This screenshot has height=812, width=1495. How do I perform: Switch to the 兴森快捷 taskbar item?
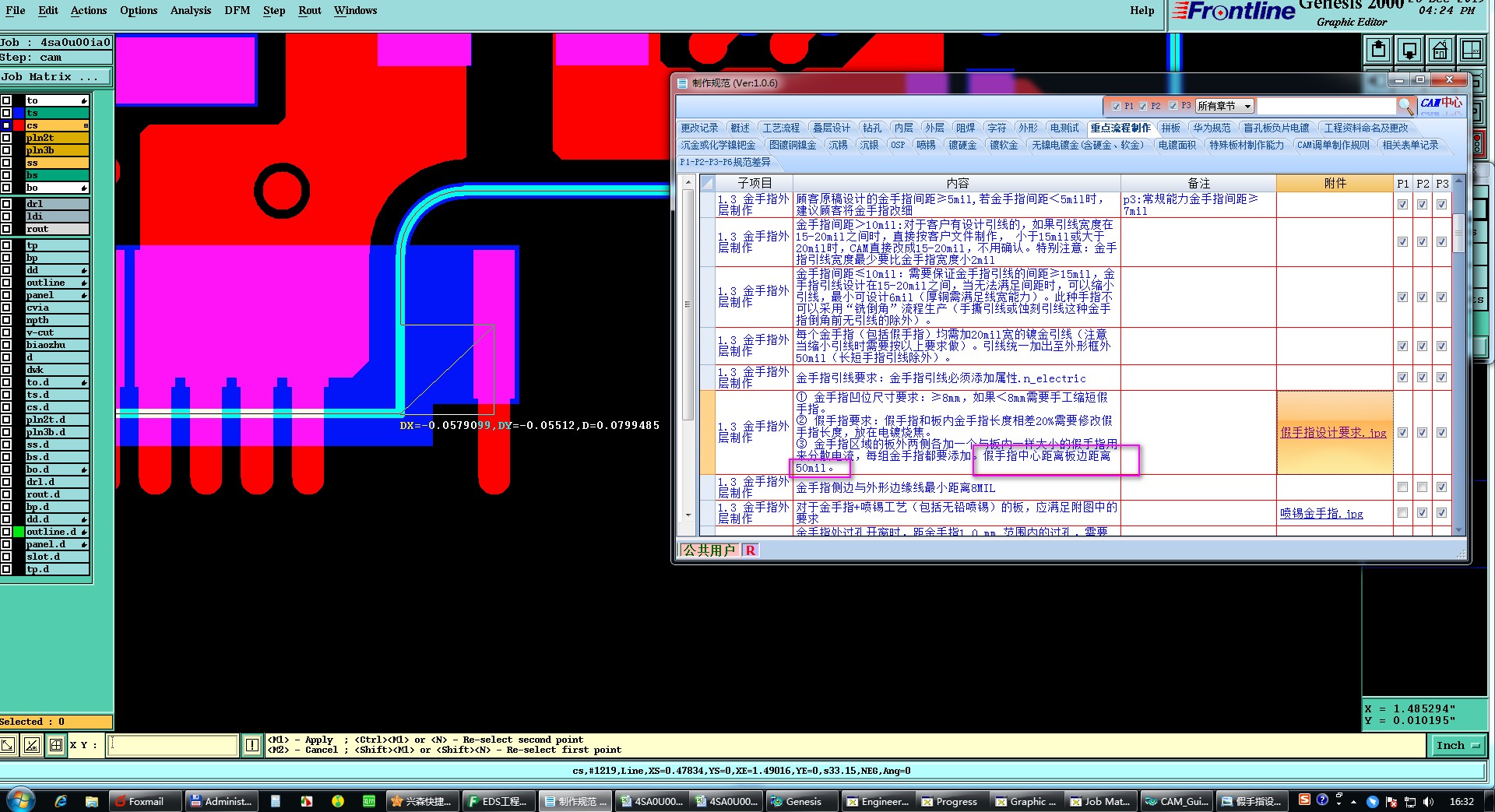pos(421,801)
